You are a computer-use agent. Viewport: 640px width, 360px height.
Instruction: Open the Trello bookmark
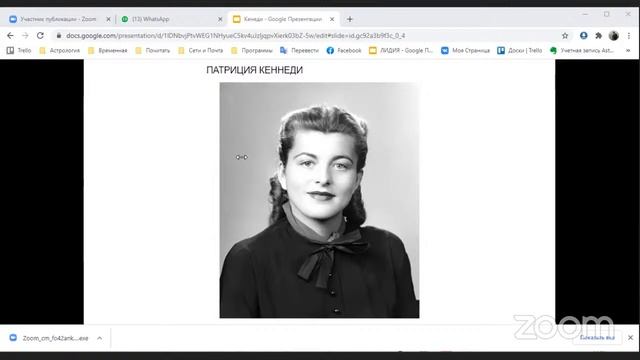tap(19, 51)
